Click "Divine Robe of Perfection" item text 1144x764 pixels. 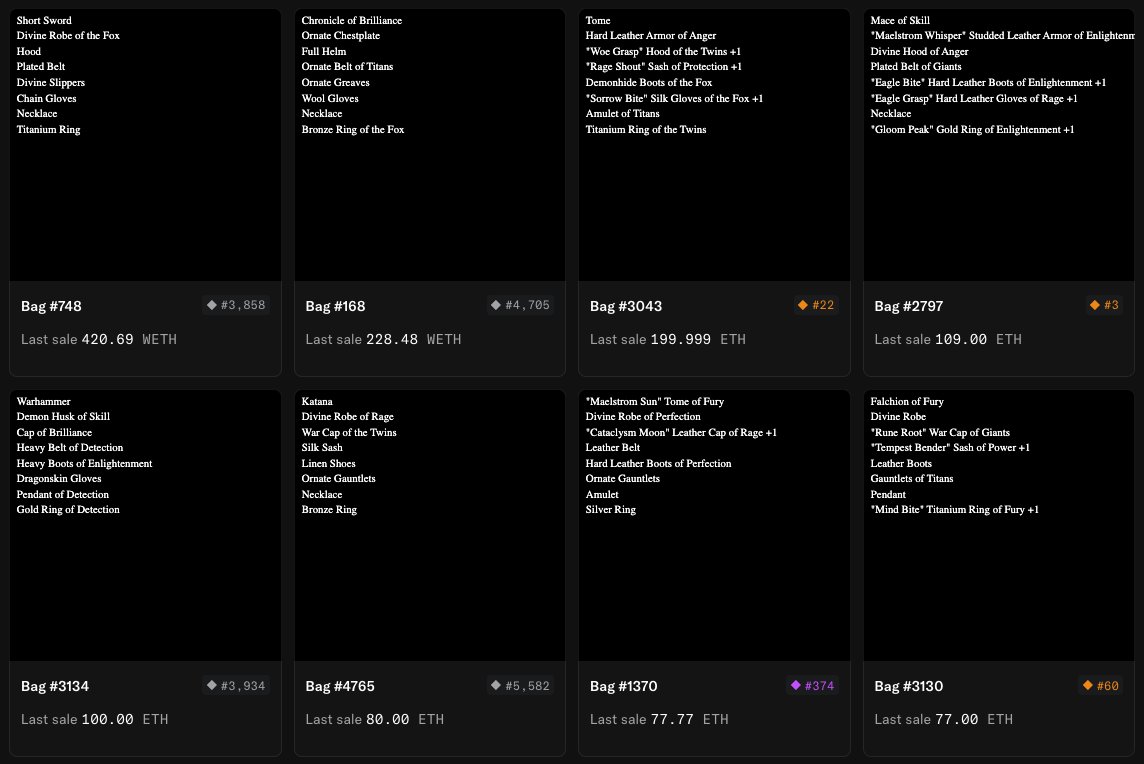(x=643, y=417)
